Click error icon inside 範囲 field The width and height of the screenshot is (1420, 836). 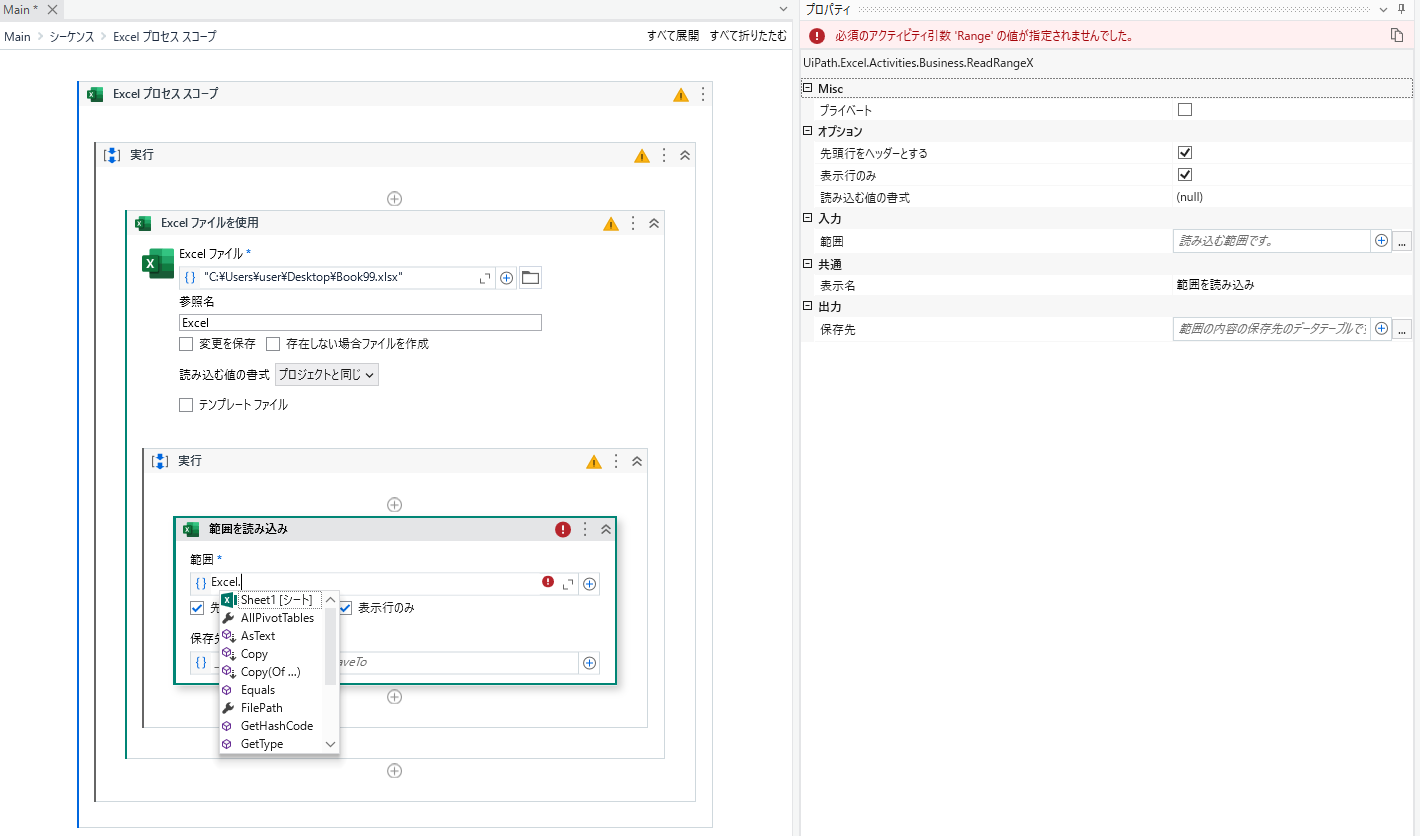[x=548, y=582]
